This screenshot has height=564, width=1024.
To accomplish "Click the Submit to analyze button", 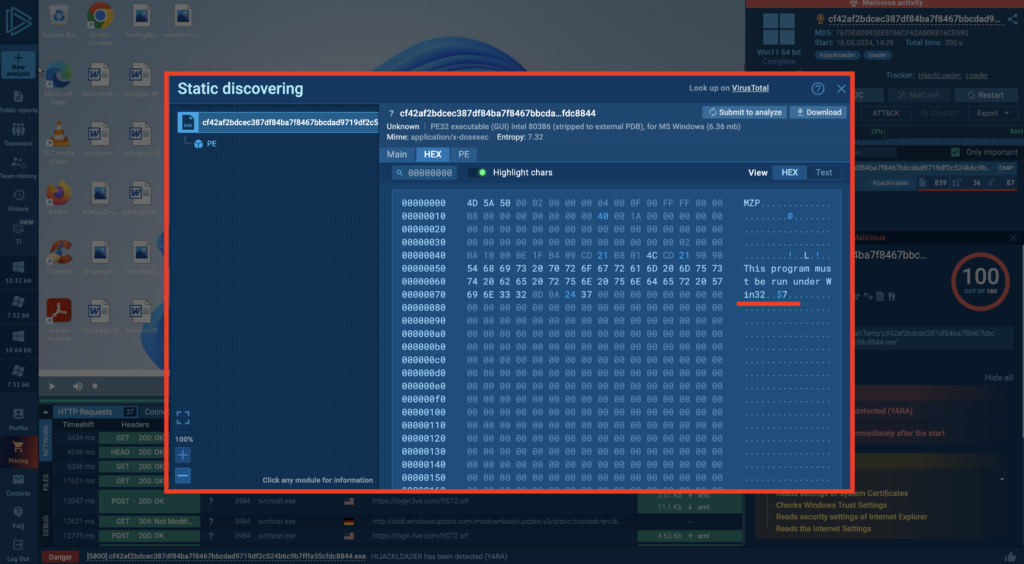I will (745, 113).
